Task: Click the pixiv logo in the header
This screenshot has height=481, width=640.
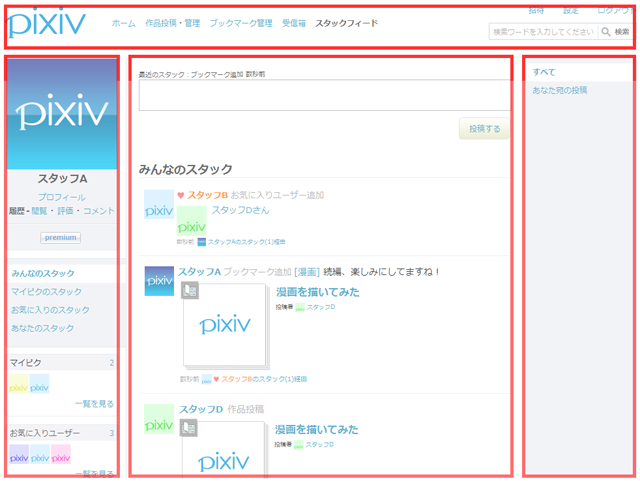Action: pos(46,23)
